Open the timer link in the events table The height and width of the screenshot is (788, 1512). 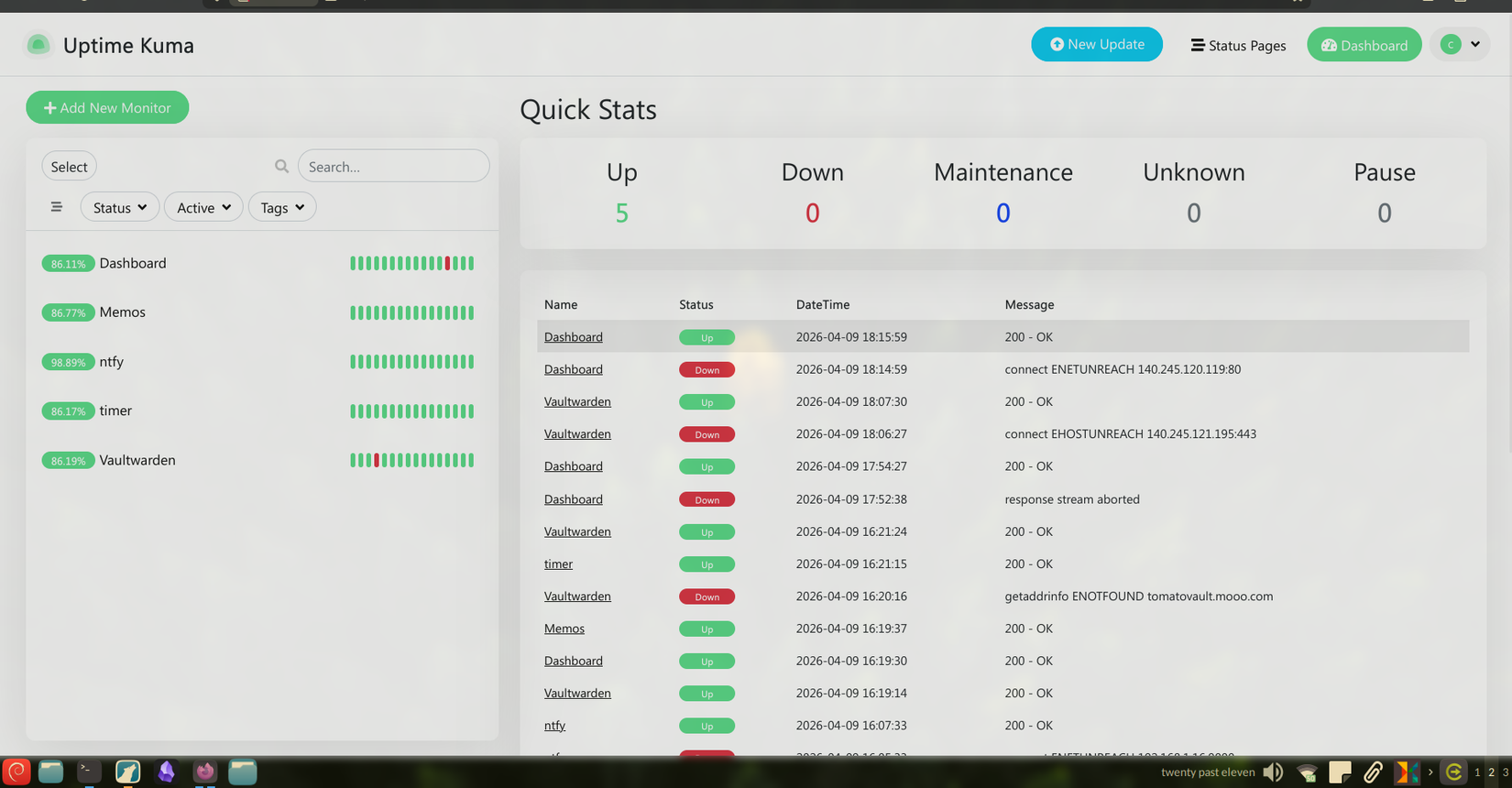(x=558, y=564)
